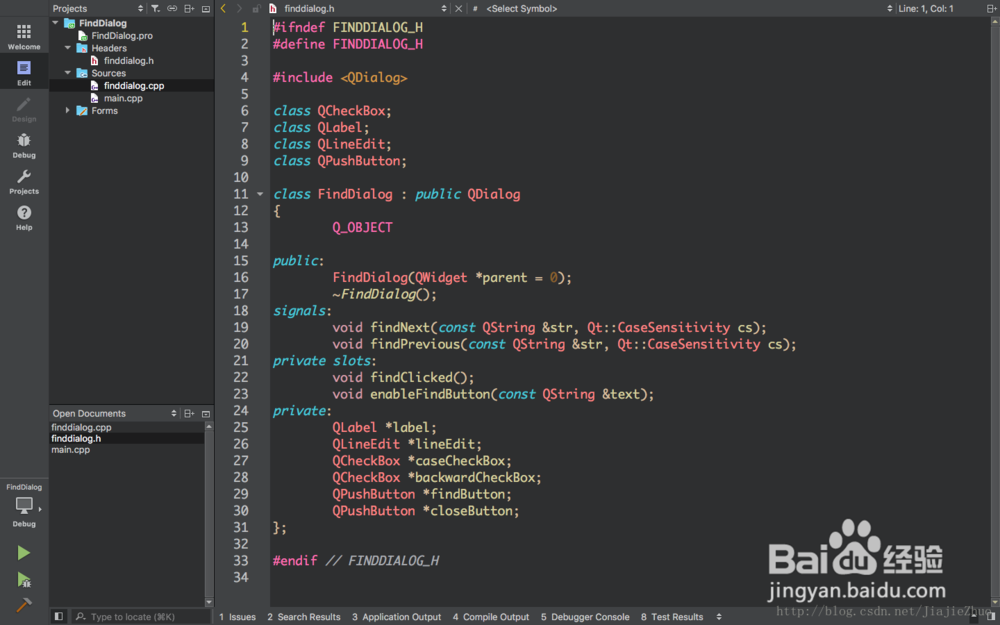Click locator magnifier options icon
The image size is (1000, 625).
[x=81, y=617]
